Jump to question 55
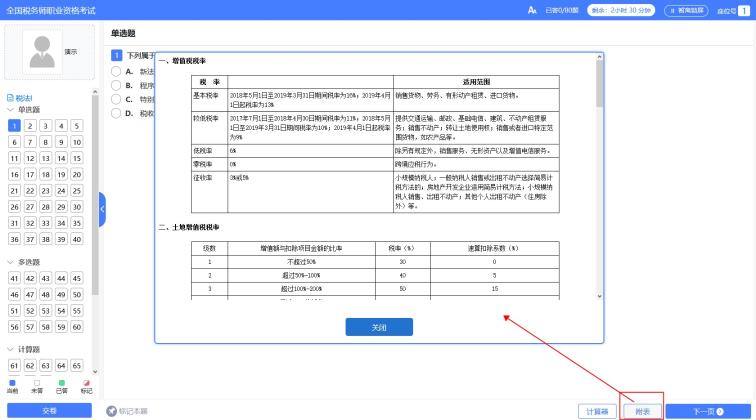This screenshot has height=420, width=756. click(x=77, y=311)
